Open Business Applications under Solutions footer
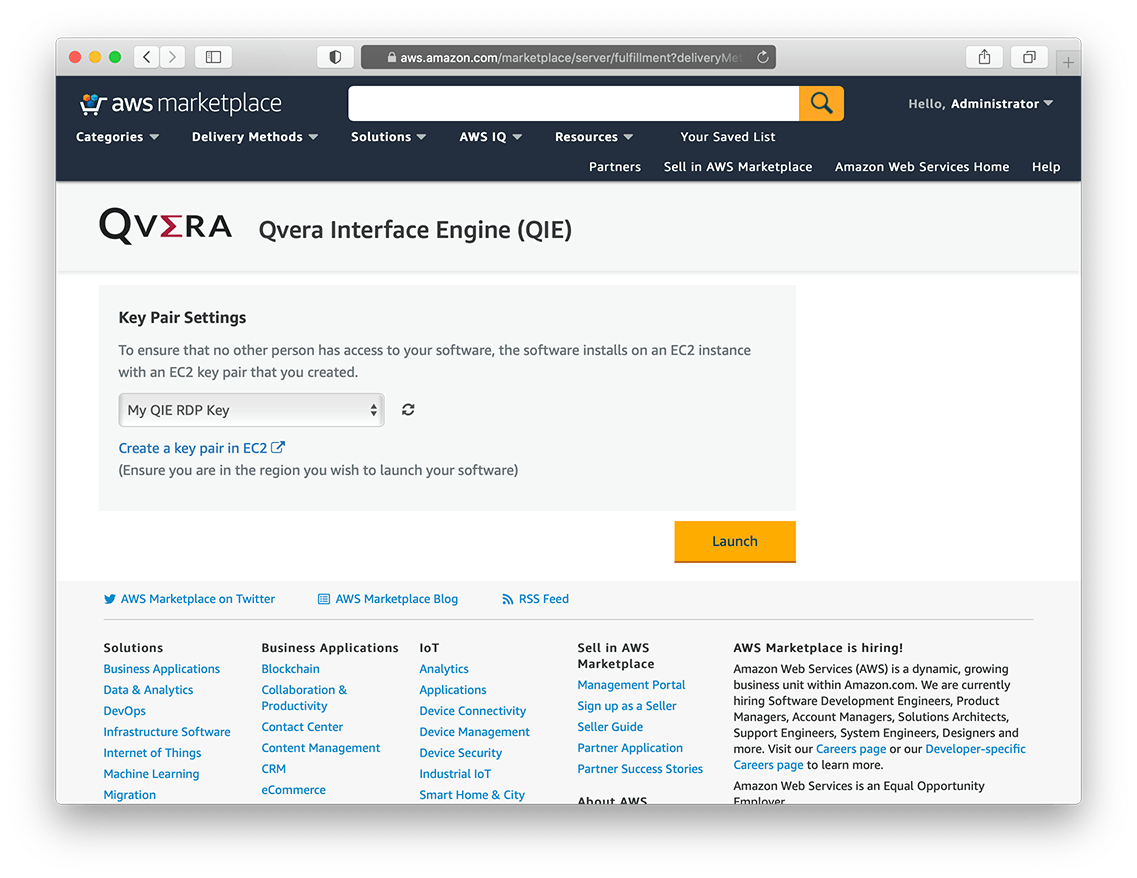1137x878 pixels. [x=162, y=669]
